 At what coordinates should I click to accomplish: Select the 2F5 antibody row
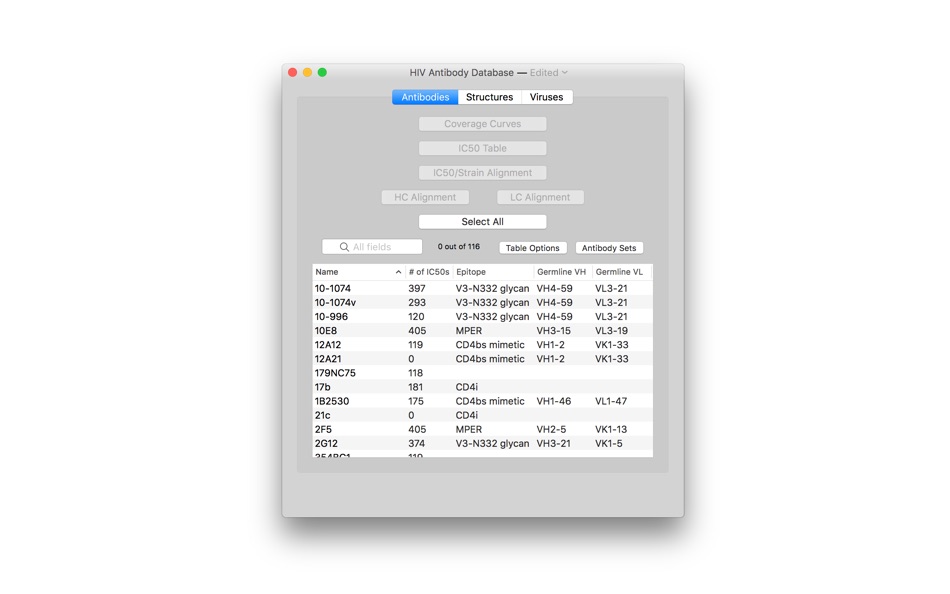[482, 429]
